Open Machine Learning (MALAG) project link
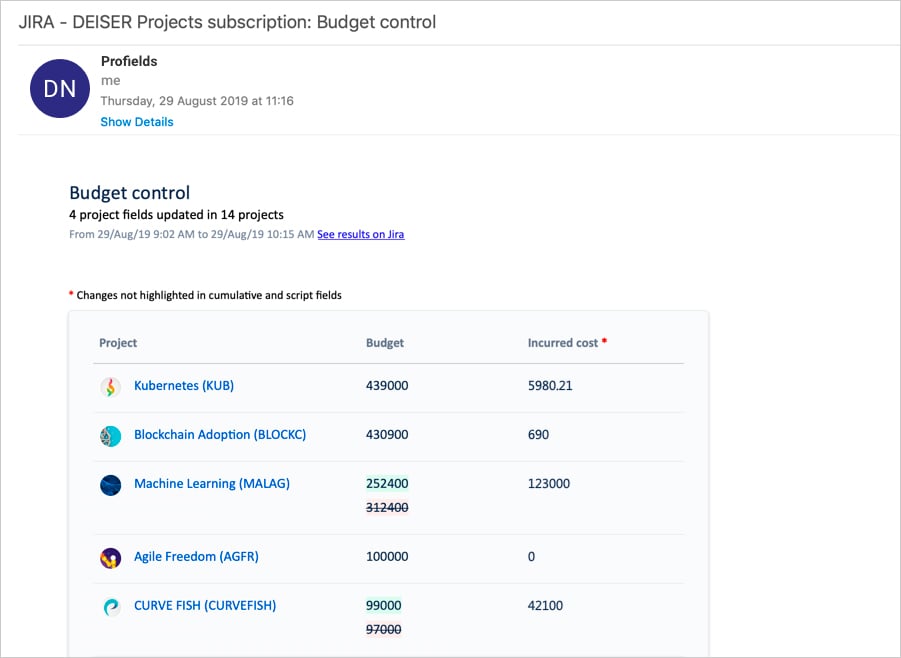 tap(212, 484)
